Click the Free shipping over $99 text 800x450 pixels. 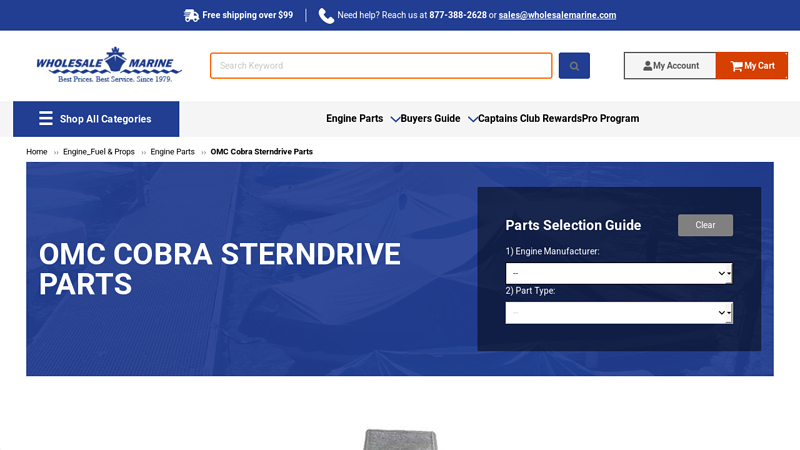[247, 15]
